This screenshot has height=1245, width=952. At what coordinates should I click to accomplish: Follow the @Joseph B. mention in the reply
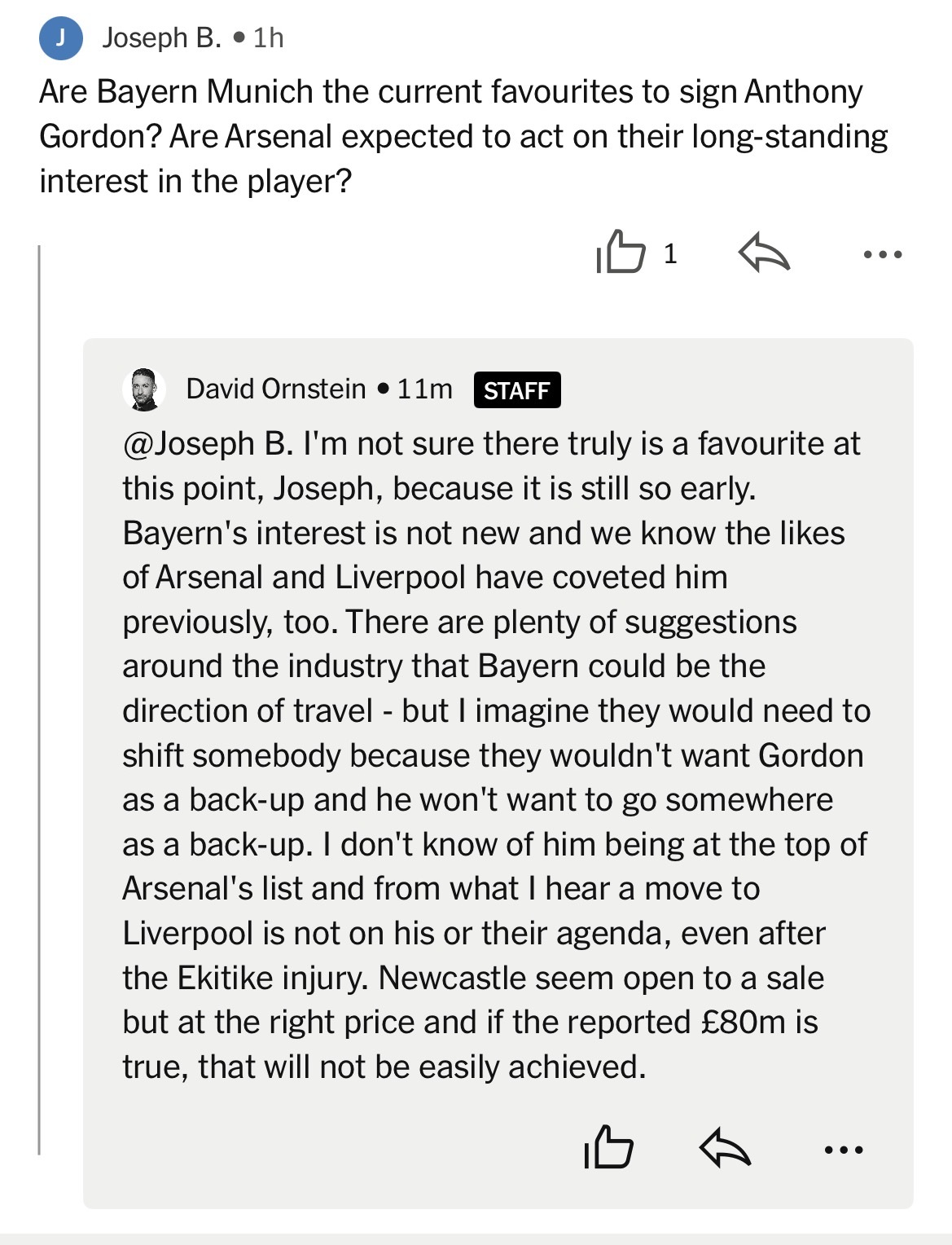tap(208, 443)
